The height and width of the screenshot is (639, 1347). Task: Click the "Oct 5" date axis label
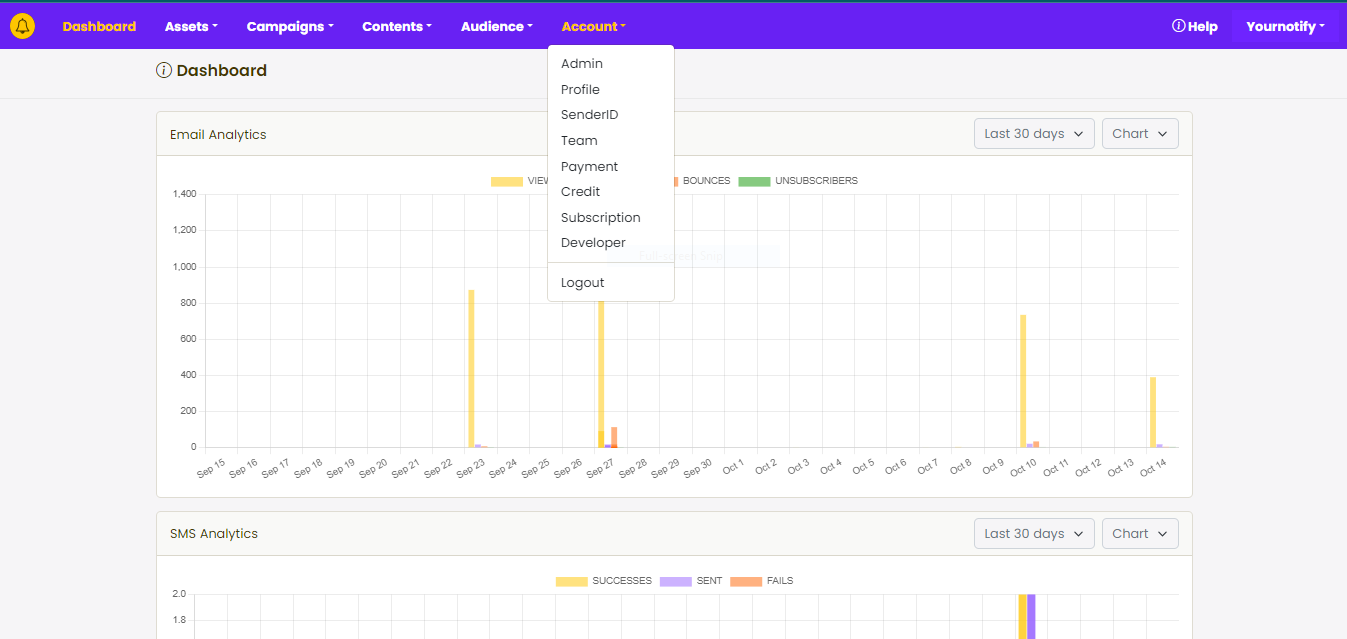click(x=863, y=468)
